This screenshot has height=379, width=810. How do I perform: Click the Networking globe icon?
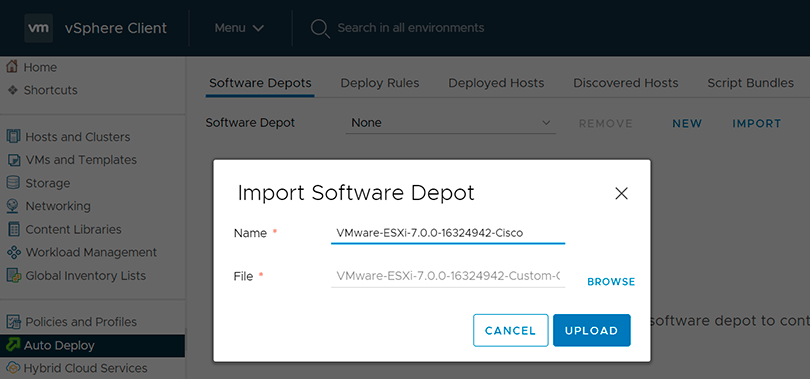(x=13, y=206)
